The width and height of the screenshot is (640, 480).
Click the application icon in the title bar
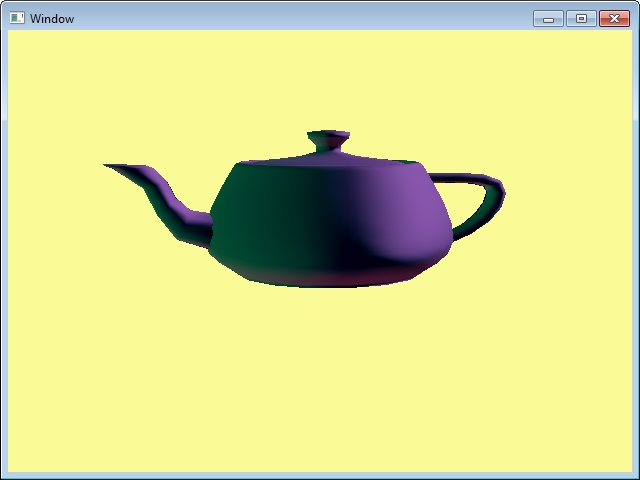click(x=17, y=18)
